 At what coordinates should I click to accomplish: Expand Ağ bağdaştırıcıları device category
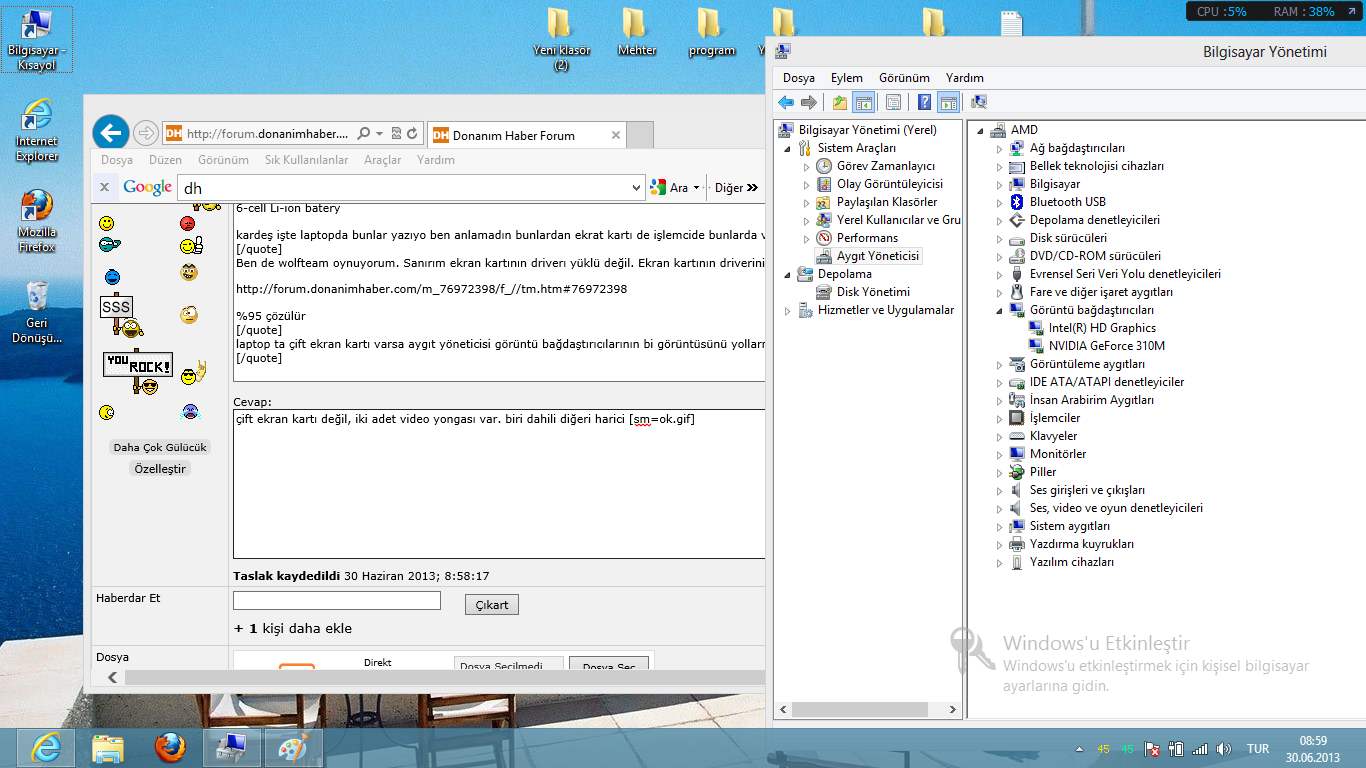999,148
